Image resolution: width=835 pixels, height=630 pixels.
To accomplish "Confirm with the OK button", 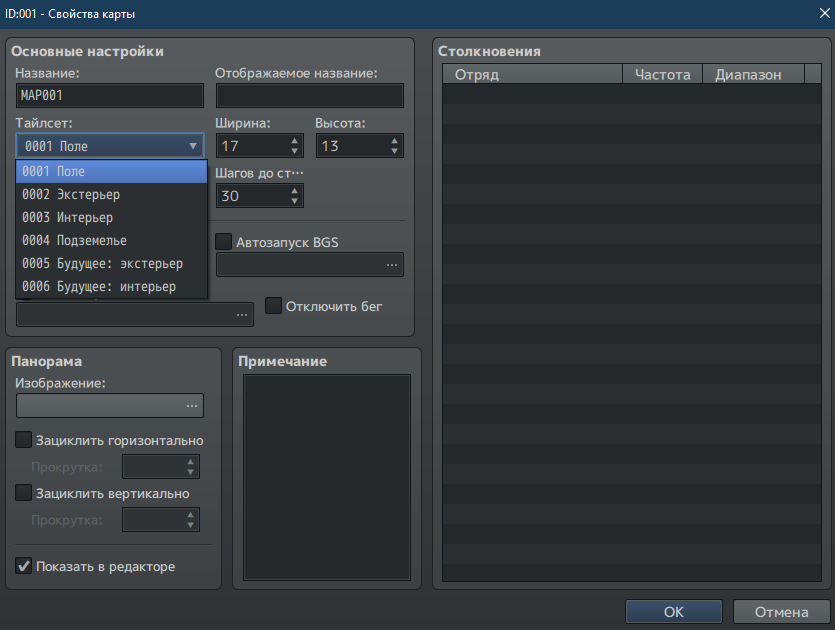I will pos(674,612).
